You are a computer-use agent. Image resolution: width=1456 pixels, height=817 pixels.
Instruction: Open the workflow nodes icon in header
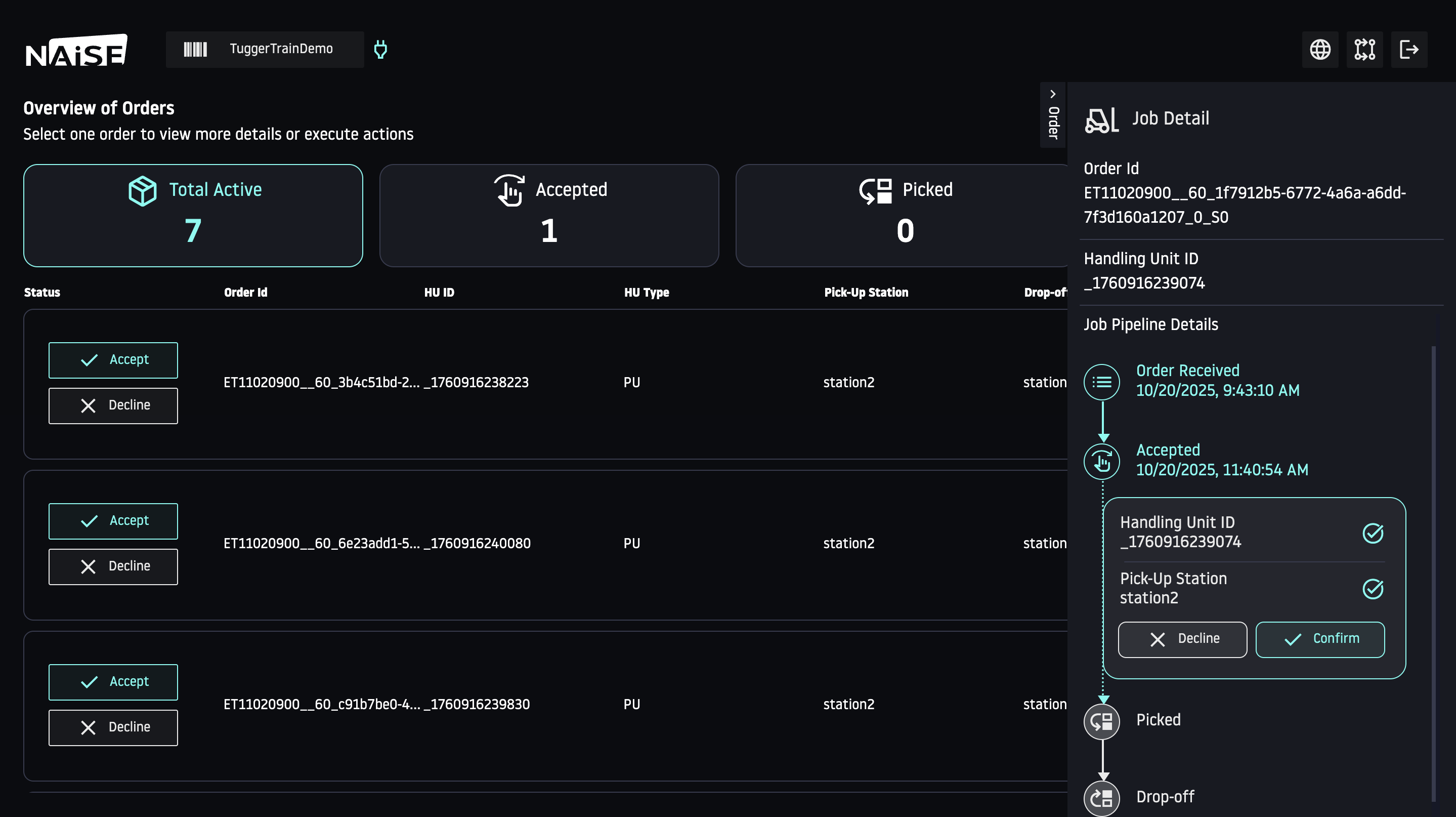(x=1364, y=50)
